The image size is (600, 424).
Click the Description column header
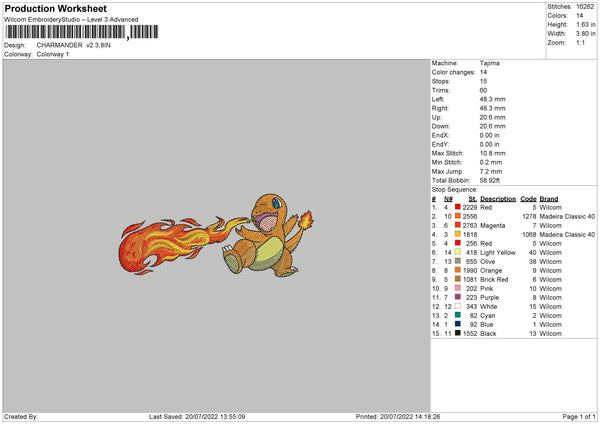(x=498, y=199)
